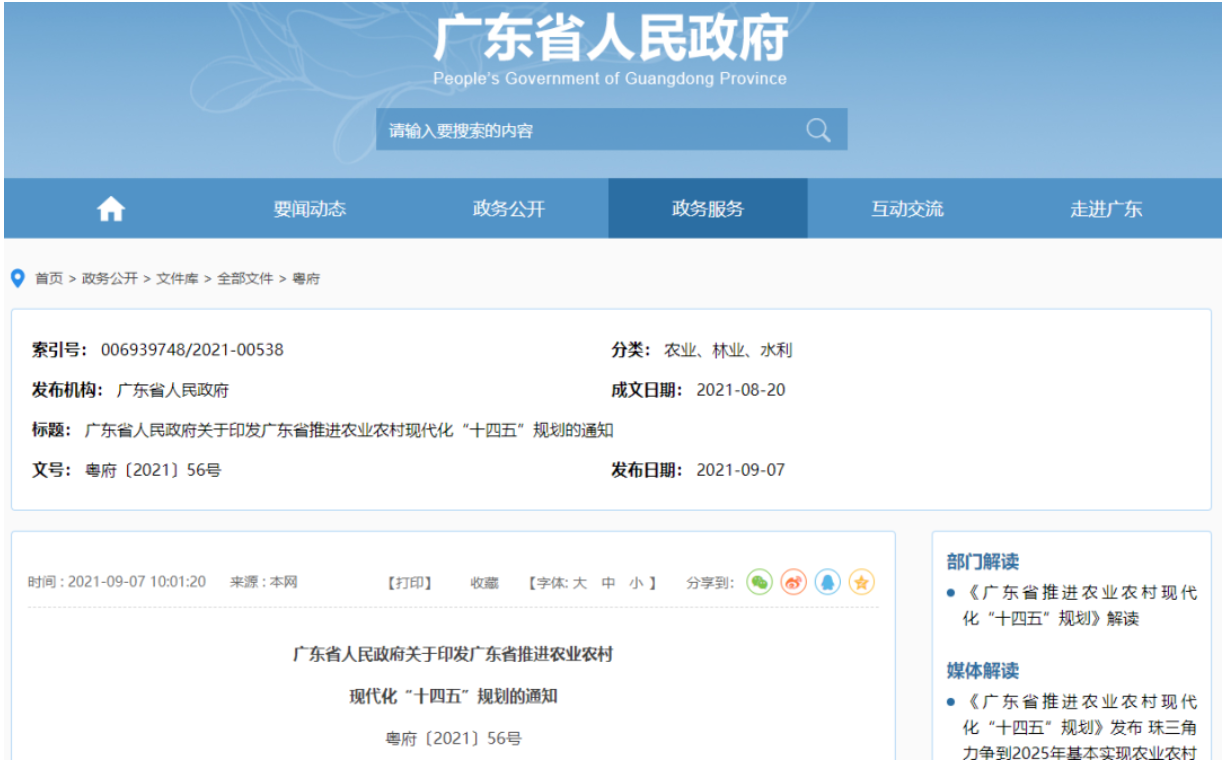Click the search magnifier icon
Image resolution: width=1227 pixels, height=775 pixels.
(818, 130)
